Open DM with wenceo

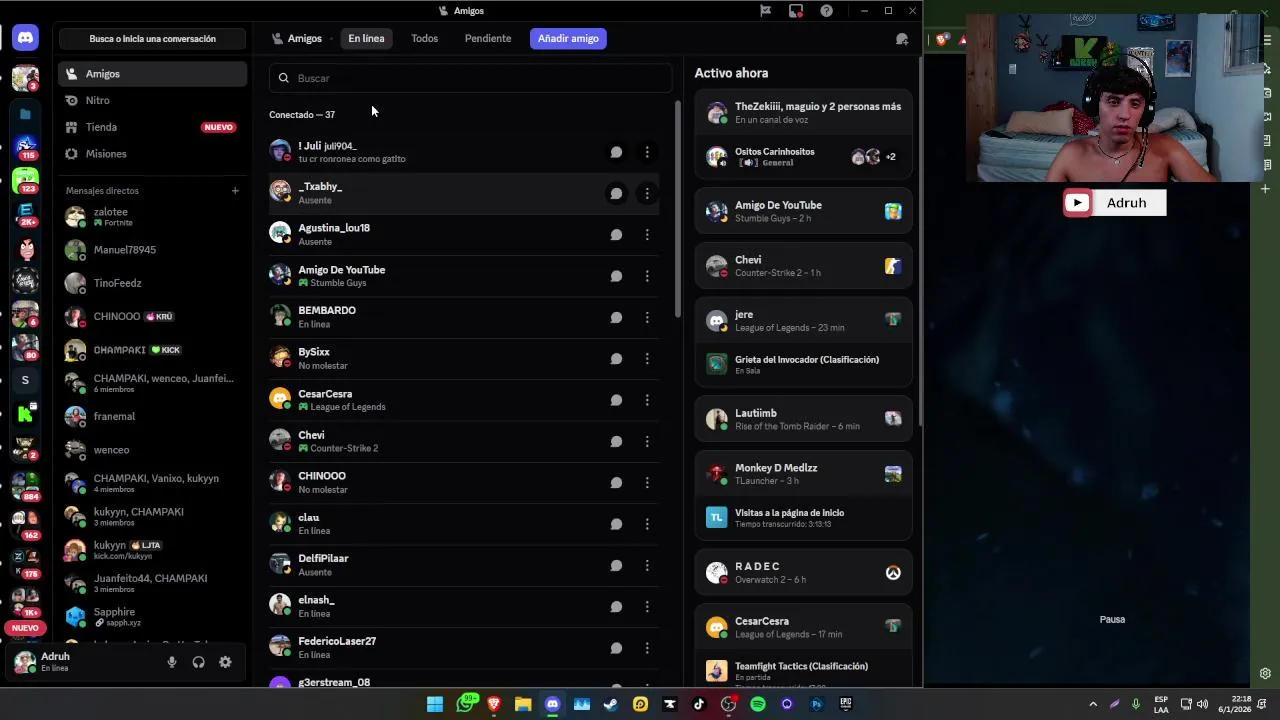152,450
